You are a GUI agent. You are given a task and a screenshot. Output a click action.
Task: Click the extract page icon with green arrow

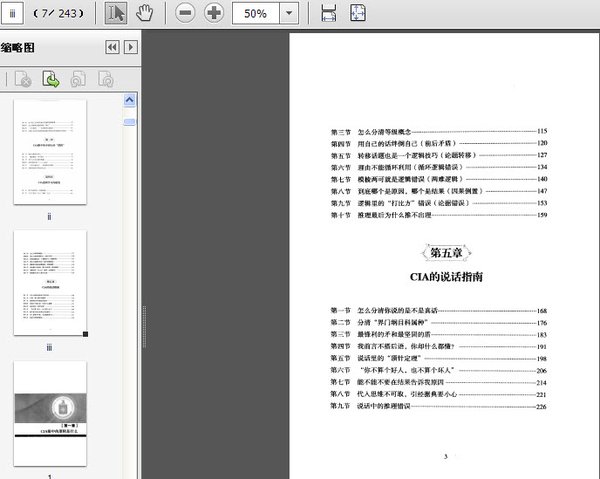[x=51, y=79]
